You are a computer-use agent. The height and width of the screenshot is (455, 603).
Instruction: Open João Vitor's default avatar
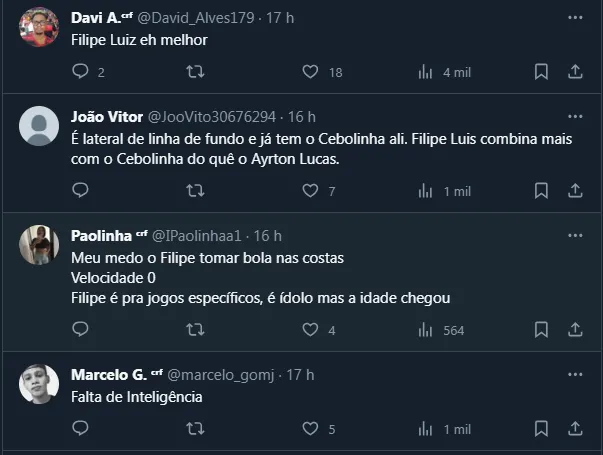(39, 126)
